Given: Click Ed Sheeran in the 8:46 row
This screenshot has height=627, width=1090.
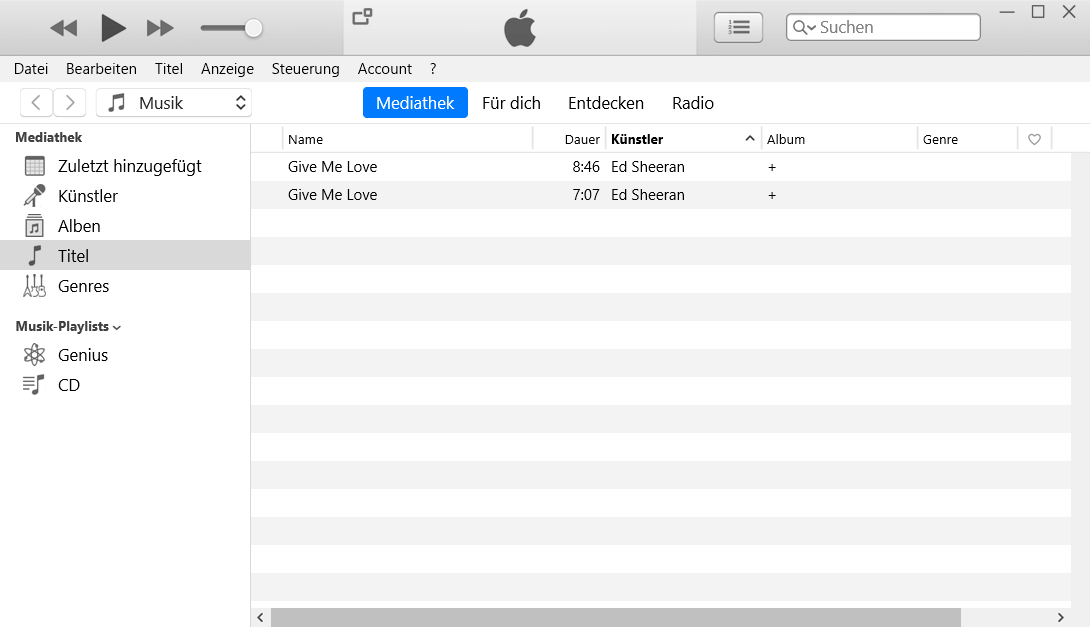Looking at the screenshot, I should (x=648, y=167).
